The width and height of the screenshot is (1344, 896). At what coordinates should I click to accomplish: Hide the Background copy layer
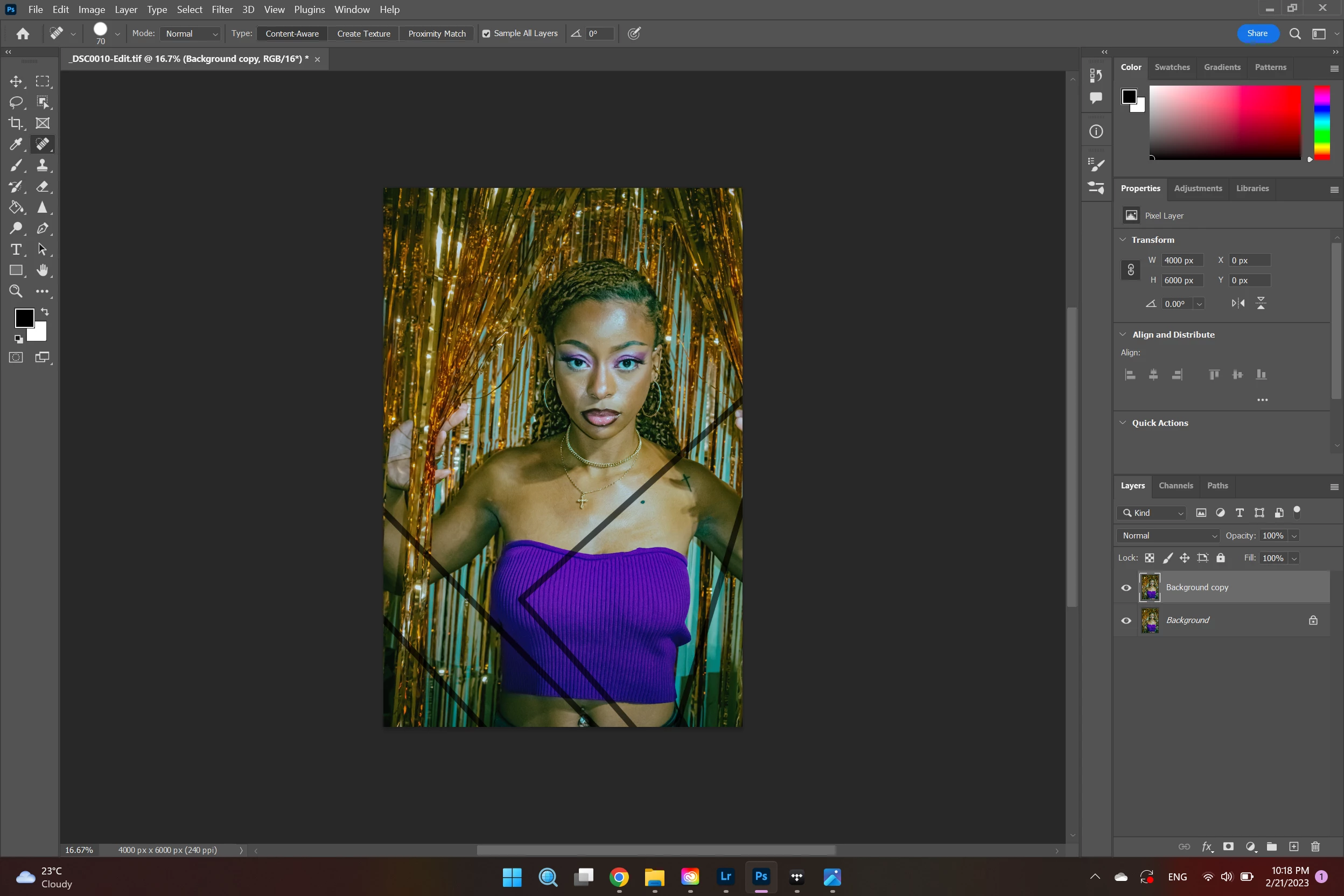tap(1126, 587)
